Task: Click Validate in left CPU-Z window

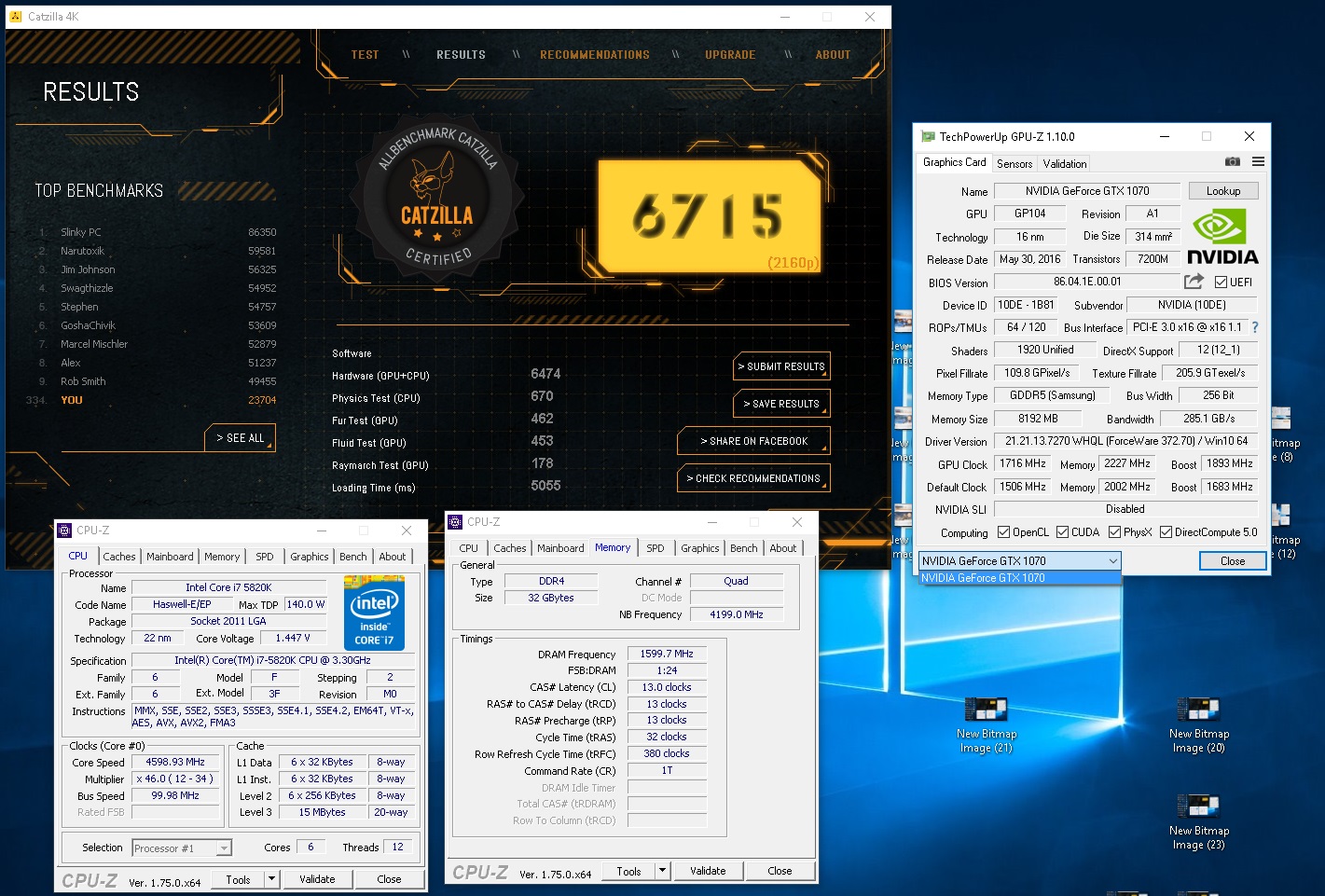Action: click(x=317, y=879)
